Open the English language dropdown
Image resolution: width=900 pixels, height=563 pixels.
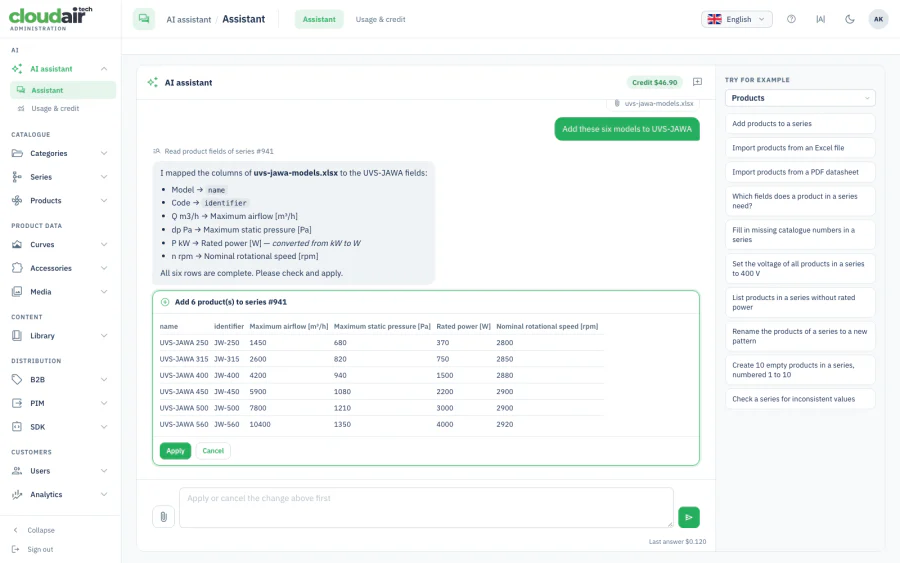[737, 19]
